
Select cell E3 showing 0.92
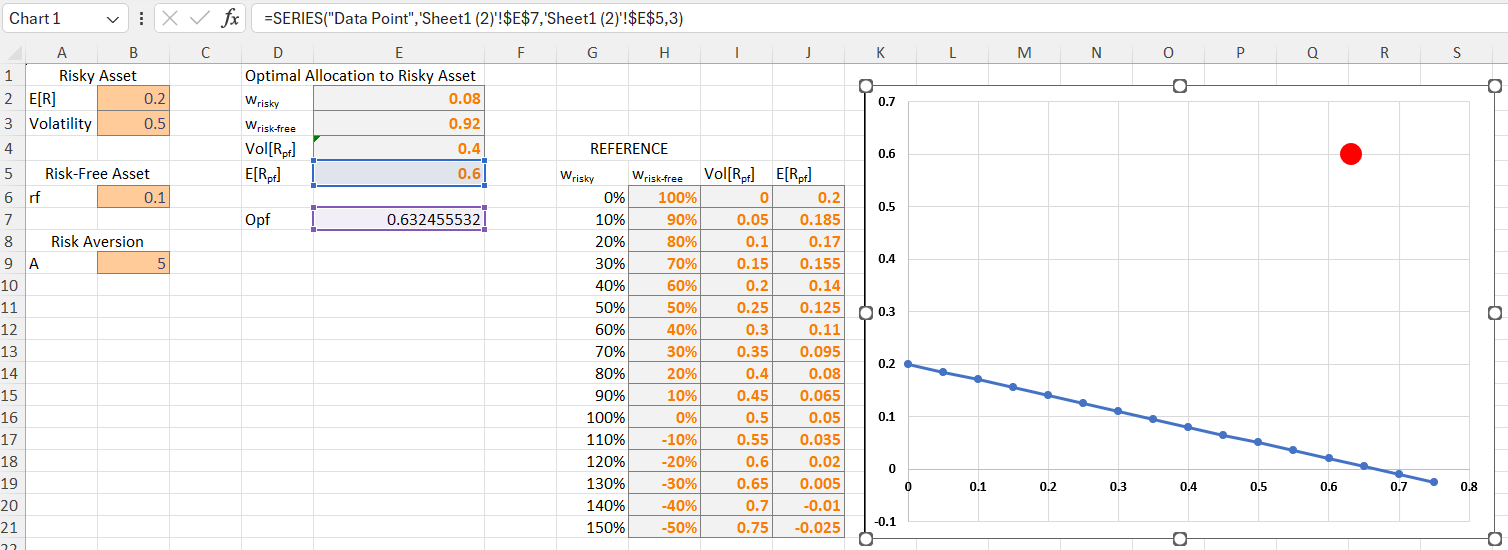[399, 124]
